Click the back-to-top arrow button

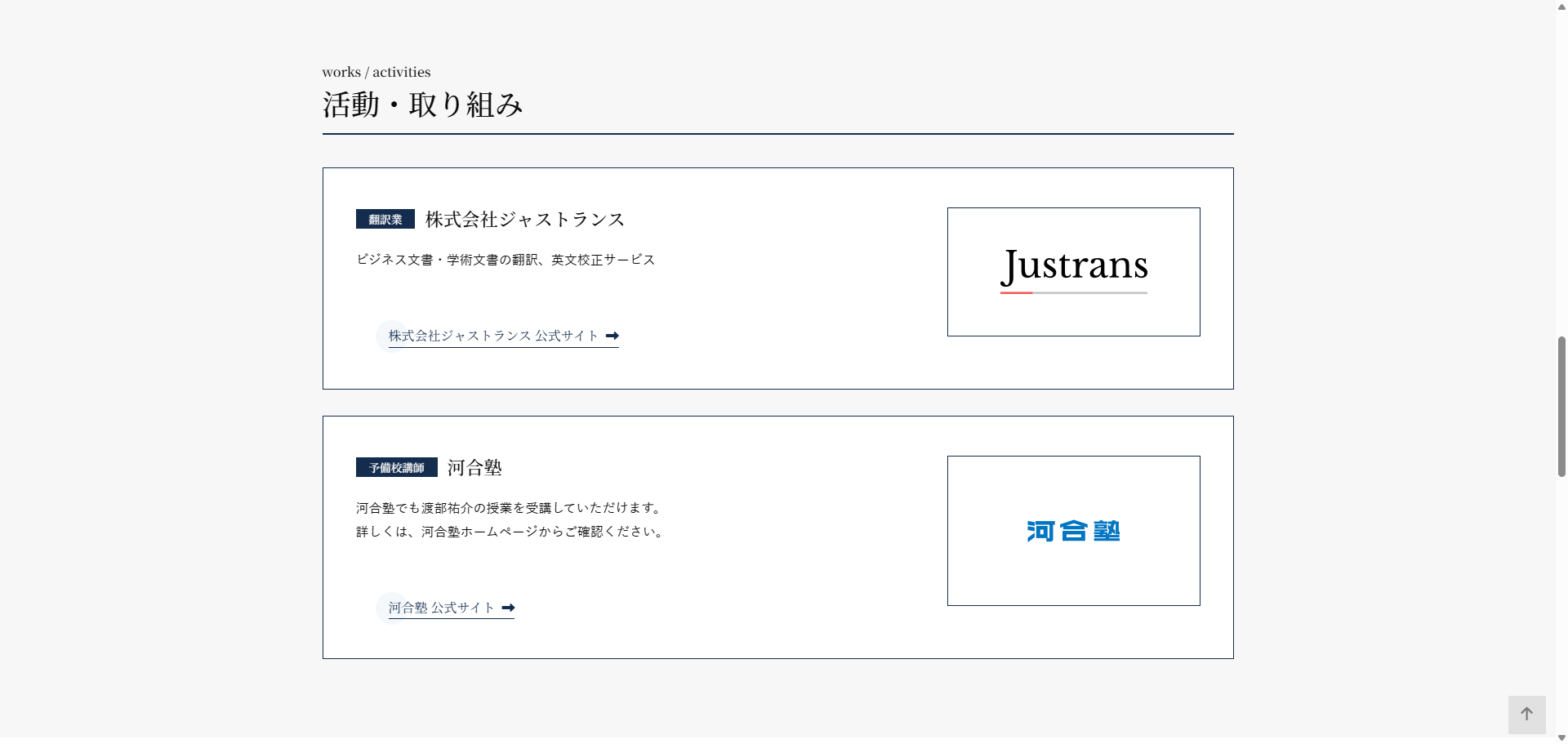(x=1526, y=715)
